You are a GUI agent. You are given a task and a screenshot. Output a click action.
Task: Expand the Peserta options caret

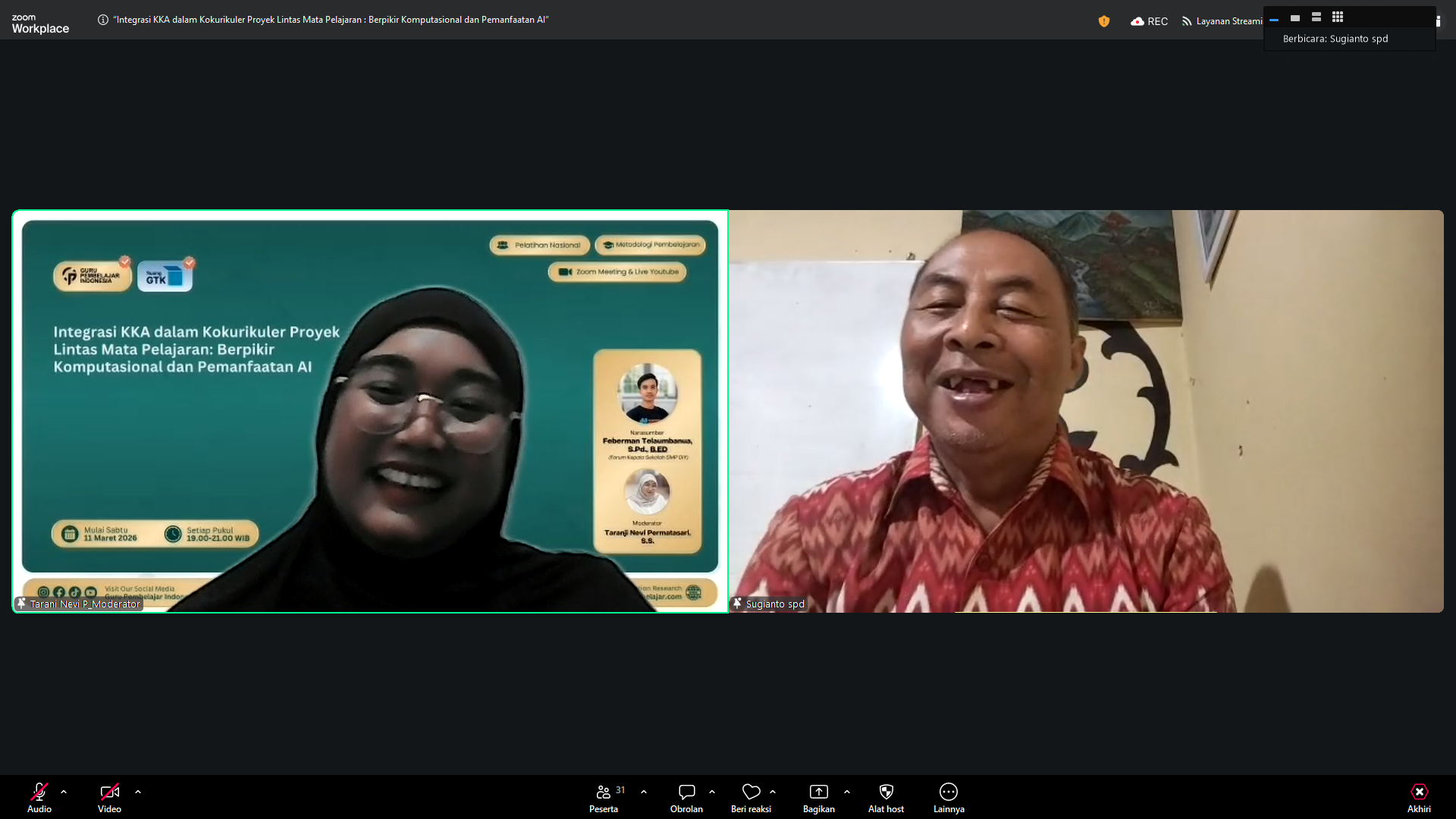[x=644, y=792]
